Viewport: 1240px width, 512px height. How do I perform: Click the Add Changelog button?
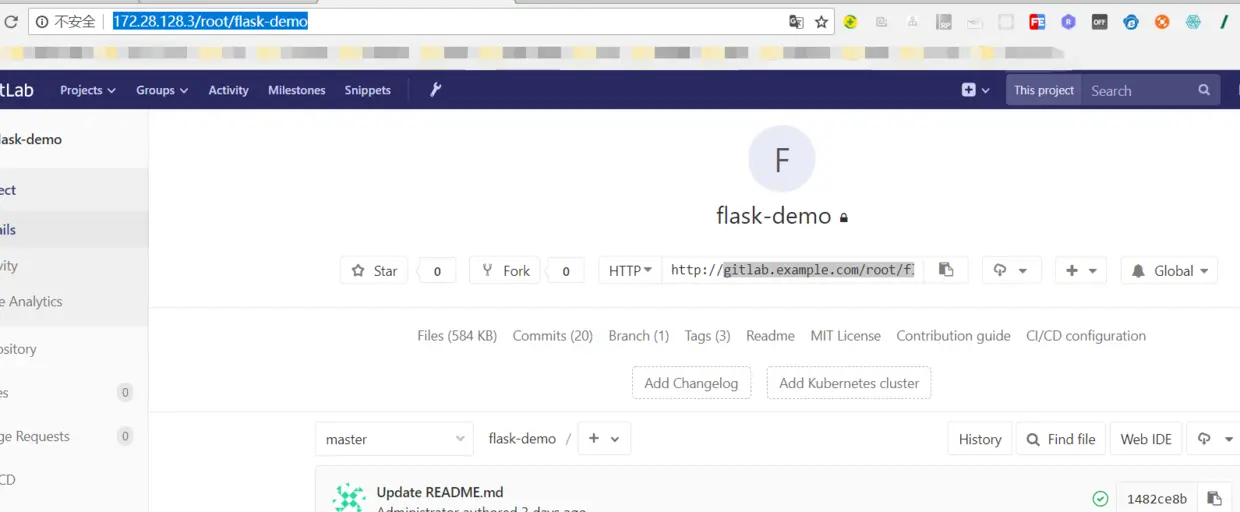691,383
